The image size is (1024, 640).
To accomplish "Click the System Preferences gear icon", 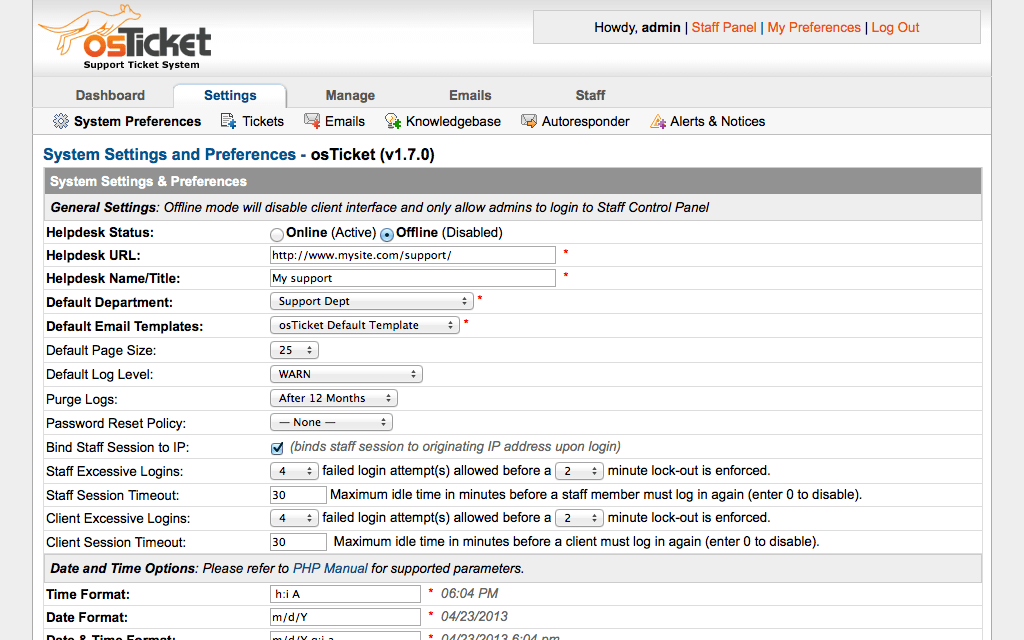I will tap(61, 121).
